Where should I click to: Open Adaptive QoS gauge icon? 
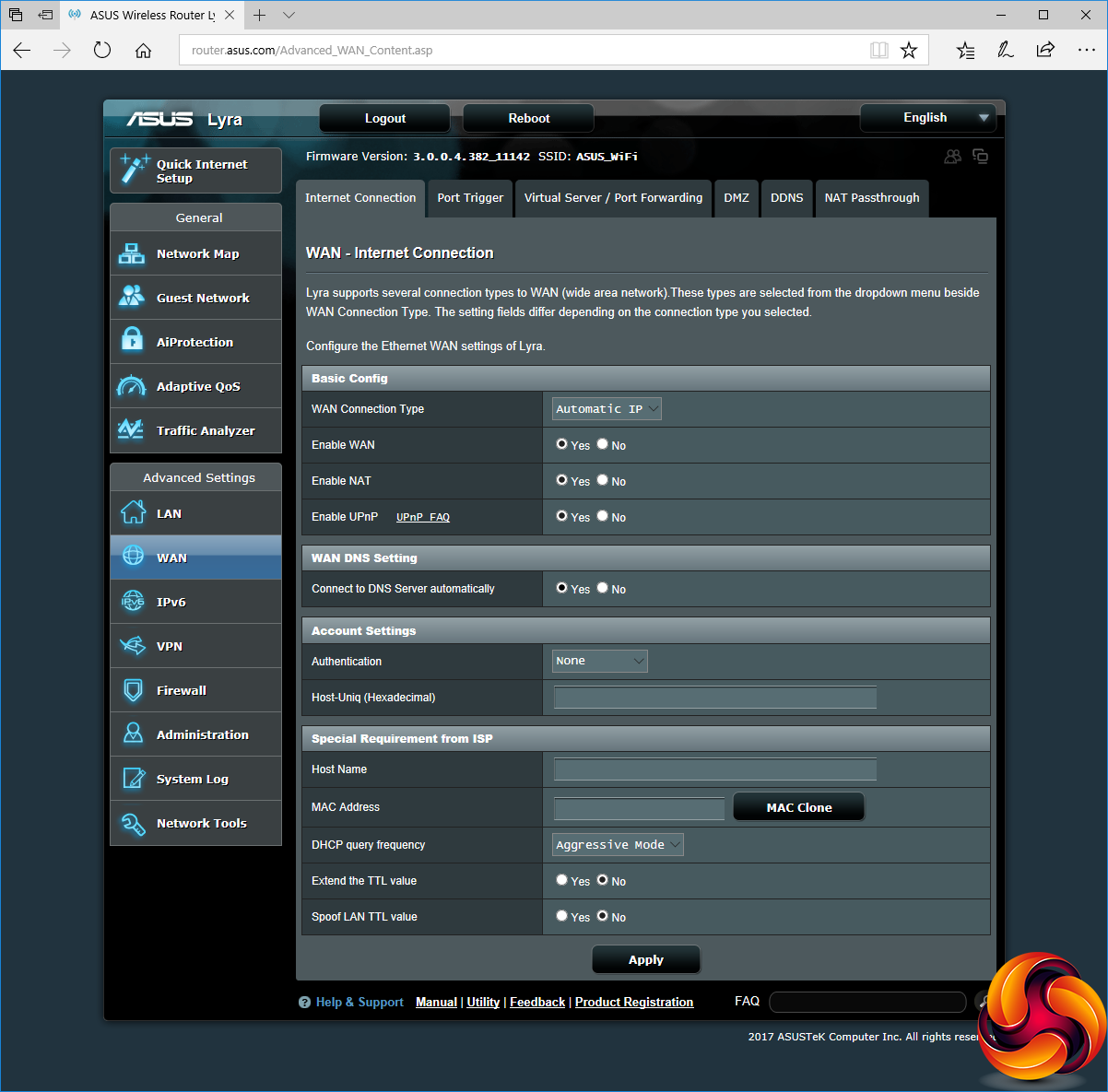coord(132,386)
